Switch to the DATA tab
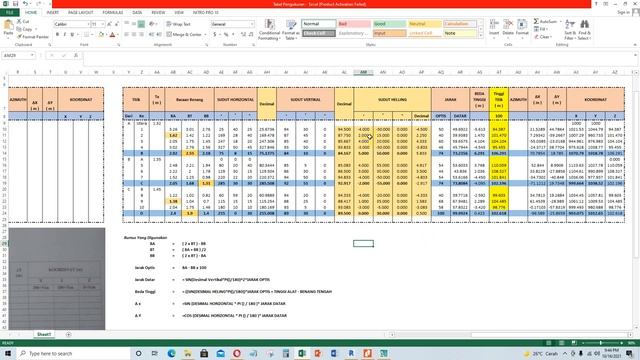640x360 pixels. (137, 13)
